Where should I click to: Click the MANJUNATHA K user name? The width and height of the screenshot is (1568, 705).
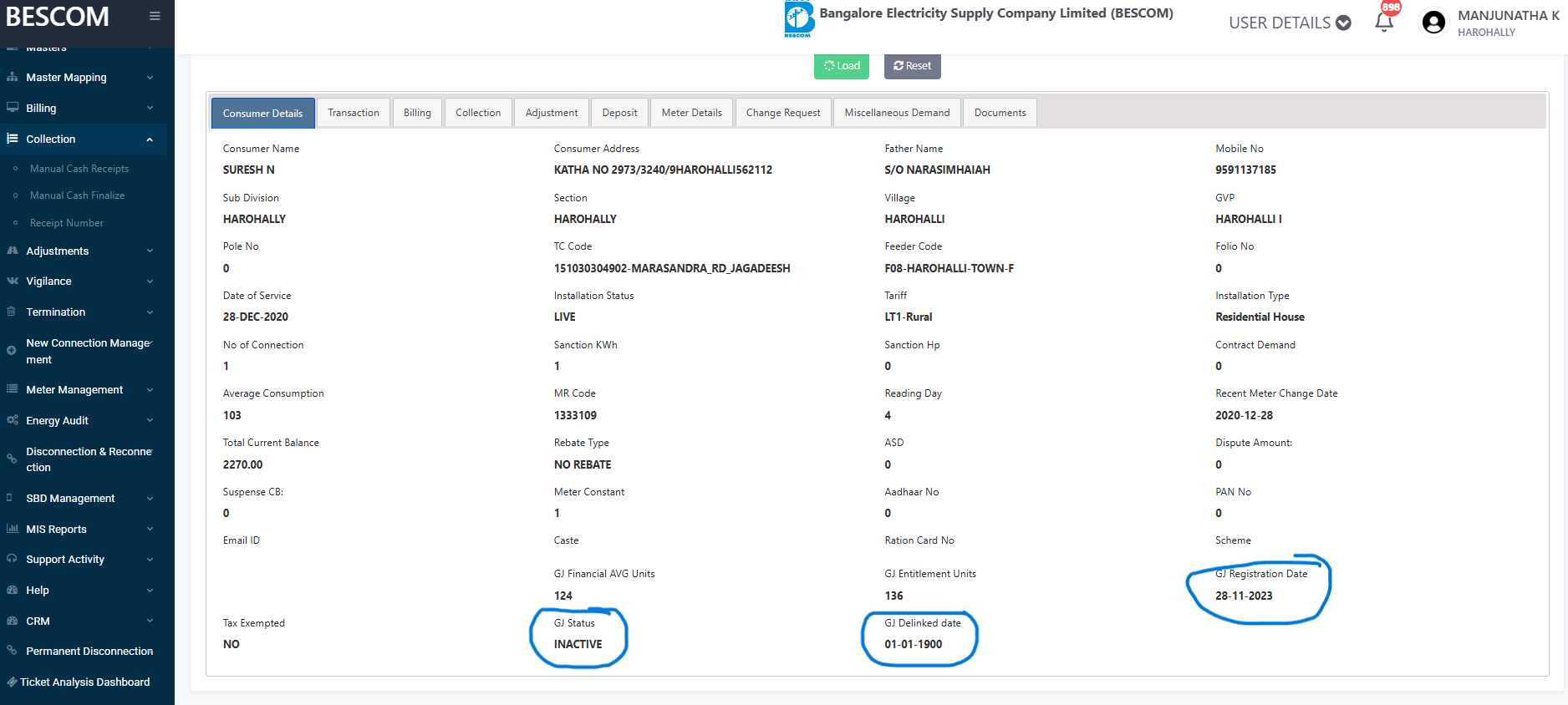pyautogui.click(x=1509, y=15)
